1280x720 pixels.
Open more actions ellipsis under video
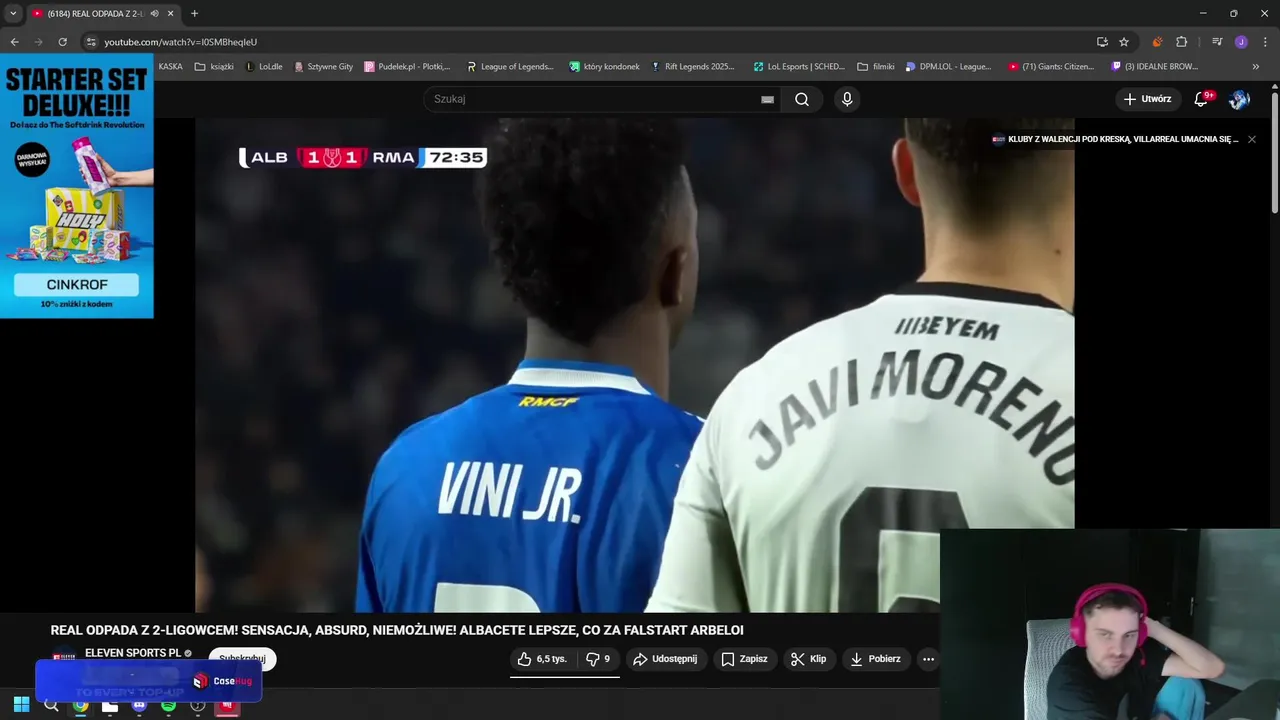tap(928, 659)
